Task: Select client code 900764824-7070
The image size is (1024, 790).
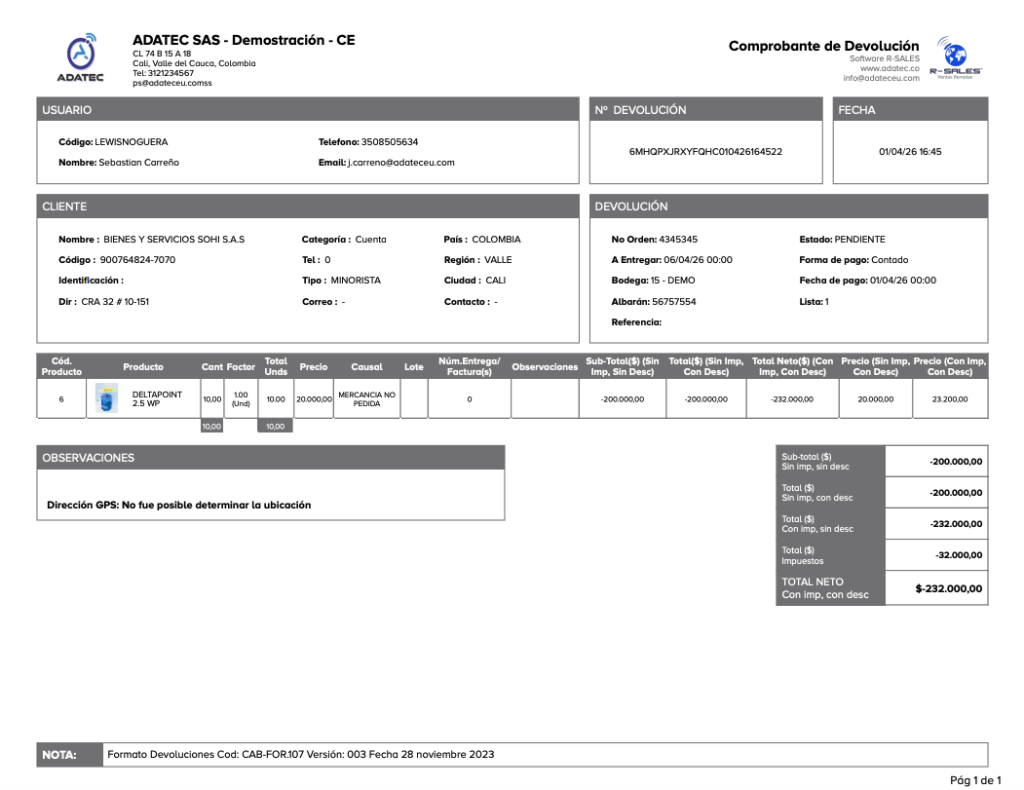Action: [137, 260]
